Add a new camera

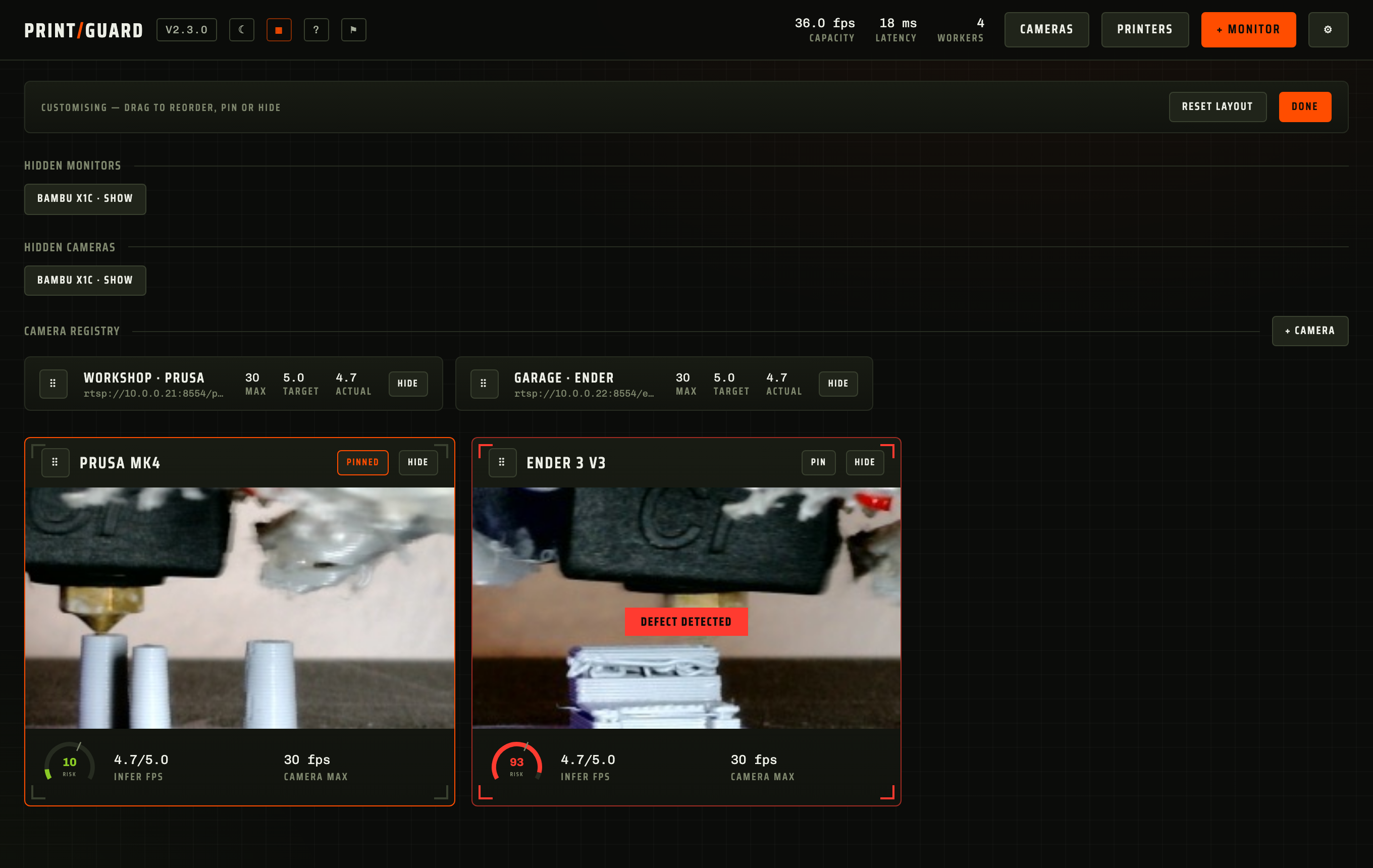tap(1310, 331)
